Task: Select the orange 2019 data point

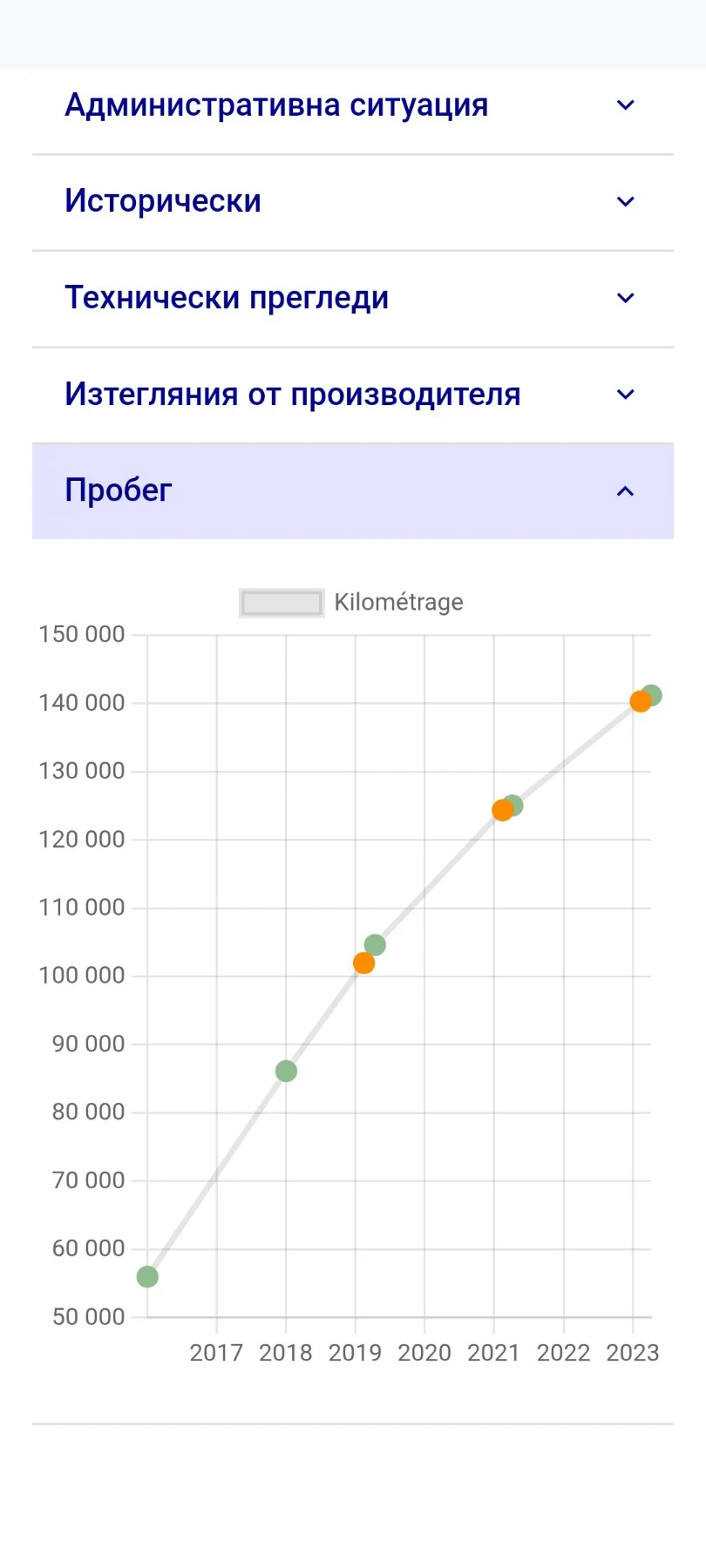Action: click(363, 963)
